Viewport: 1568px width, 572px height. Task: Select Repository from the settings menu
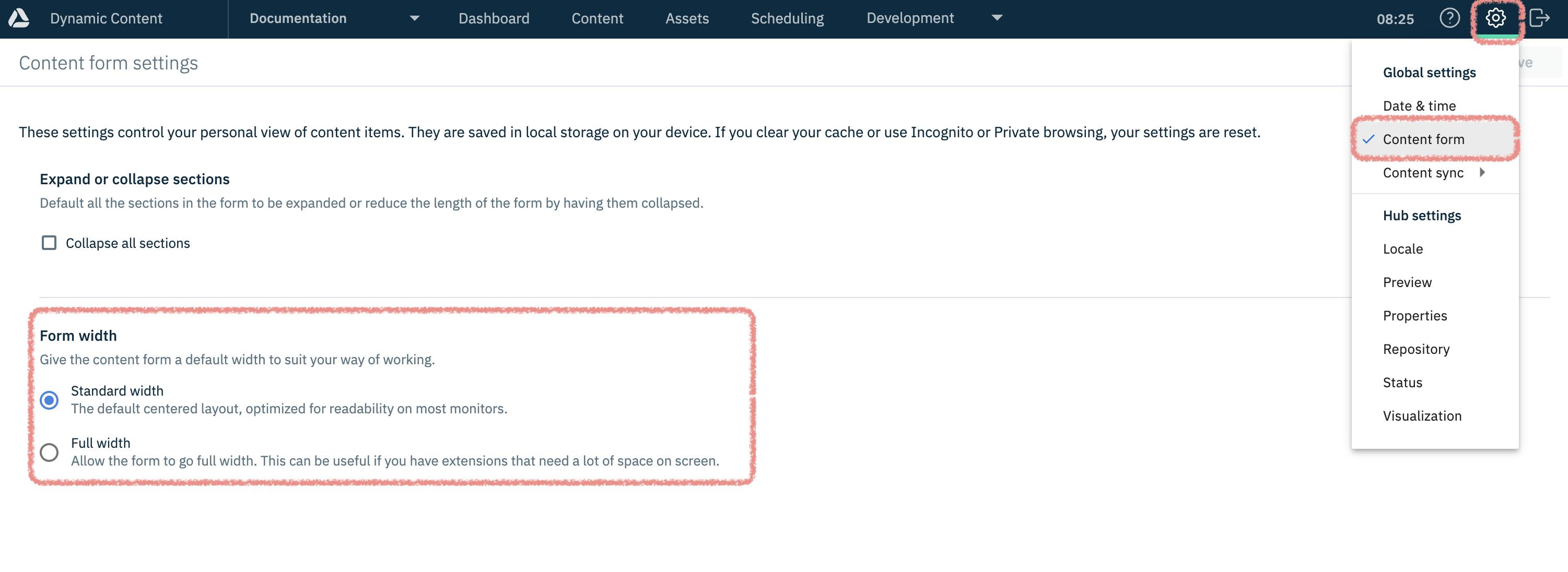coord(1416,349)
